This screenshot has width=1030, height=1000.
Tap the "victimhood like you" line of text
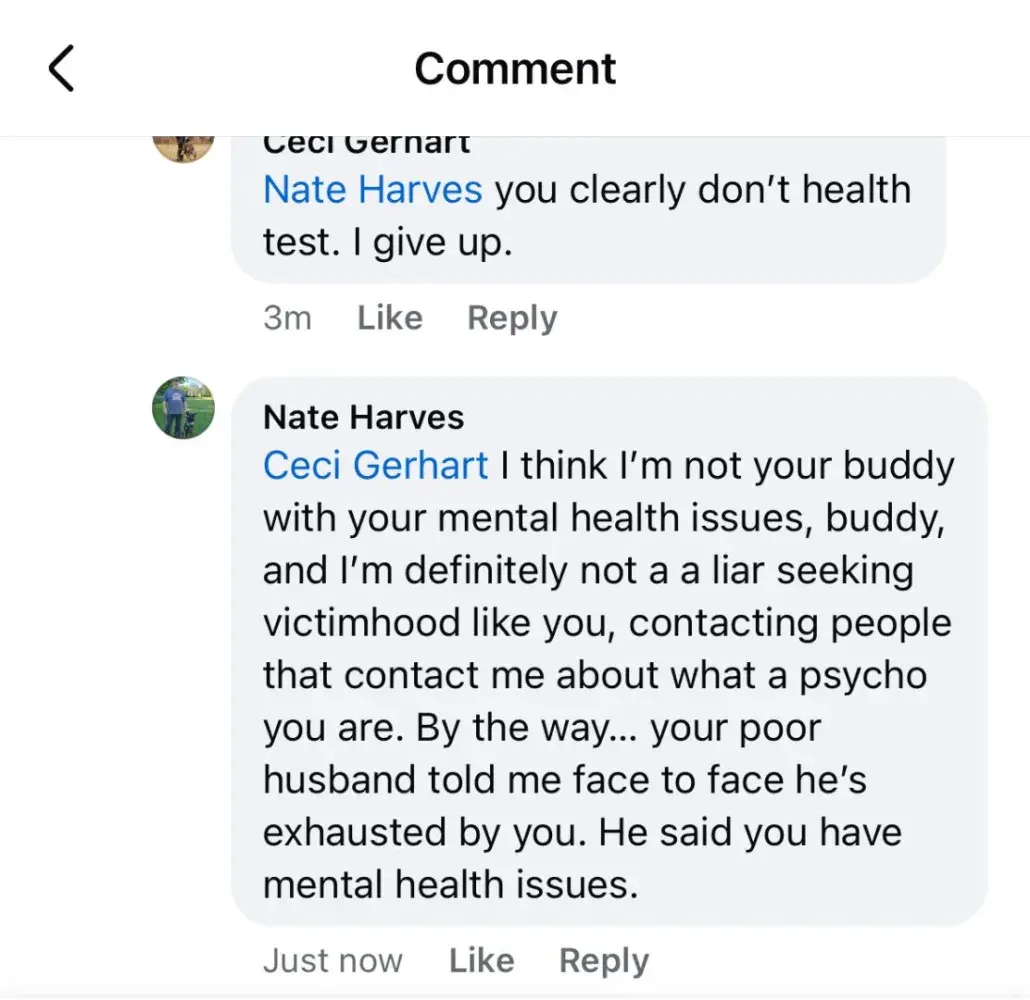(440, 623)
